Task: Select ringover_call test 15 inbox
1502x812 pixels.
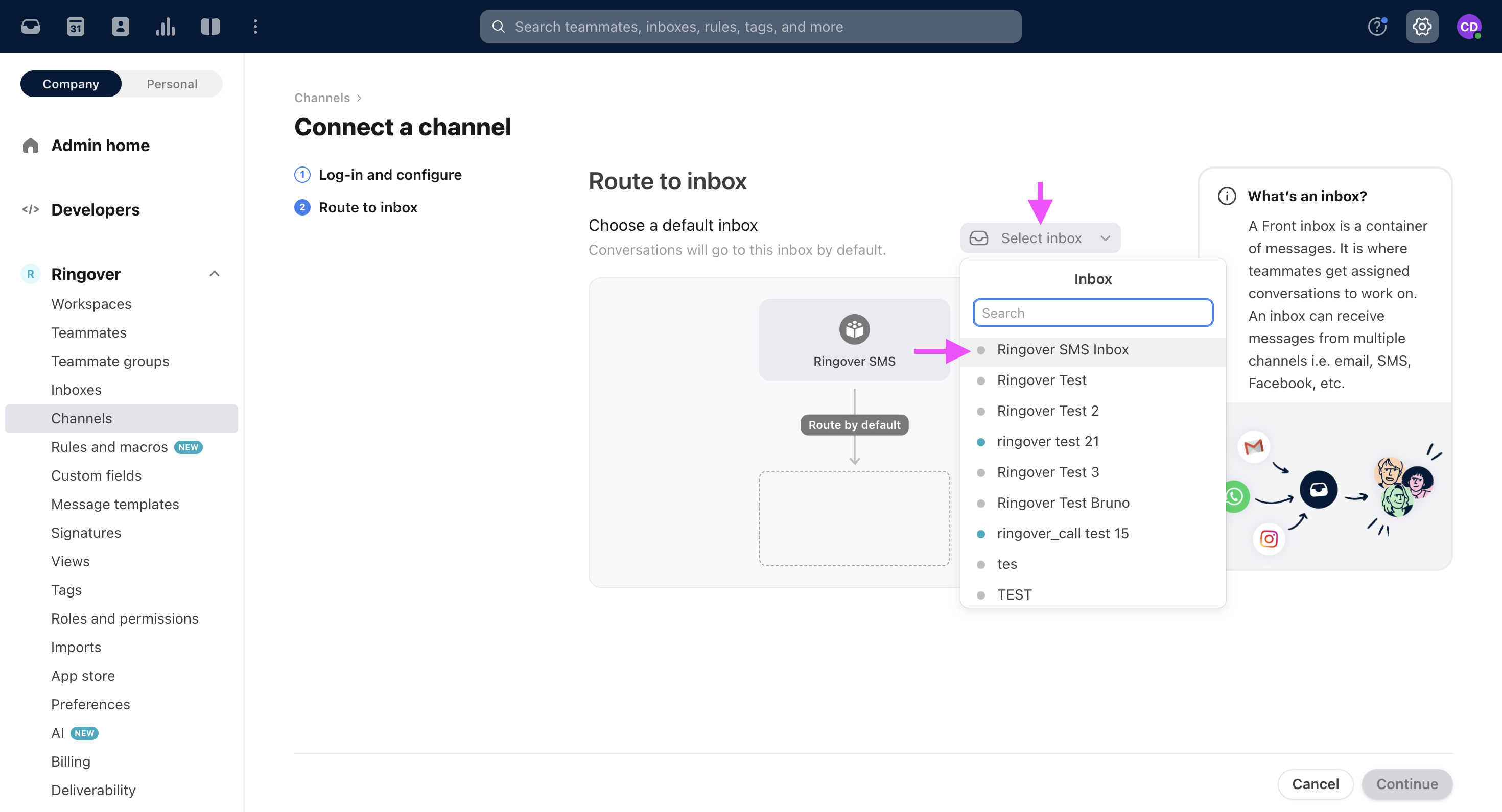Action: (x=1063, y=533)
